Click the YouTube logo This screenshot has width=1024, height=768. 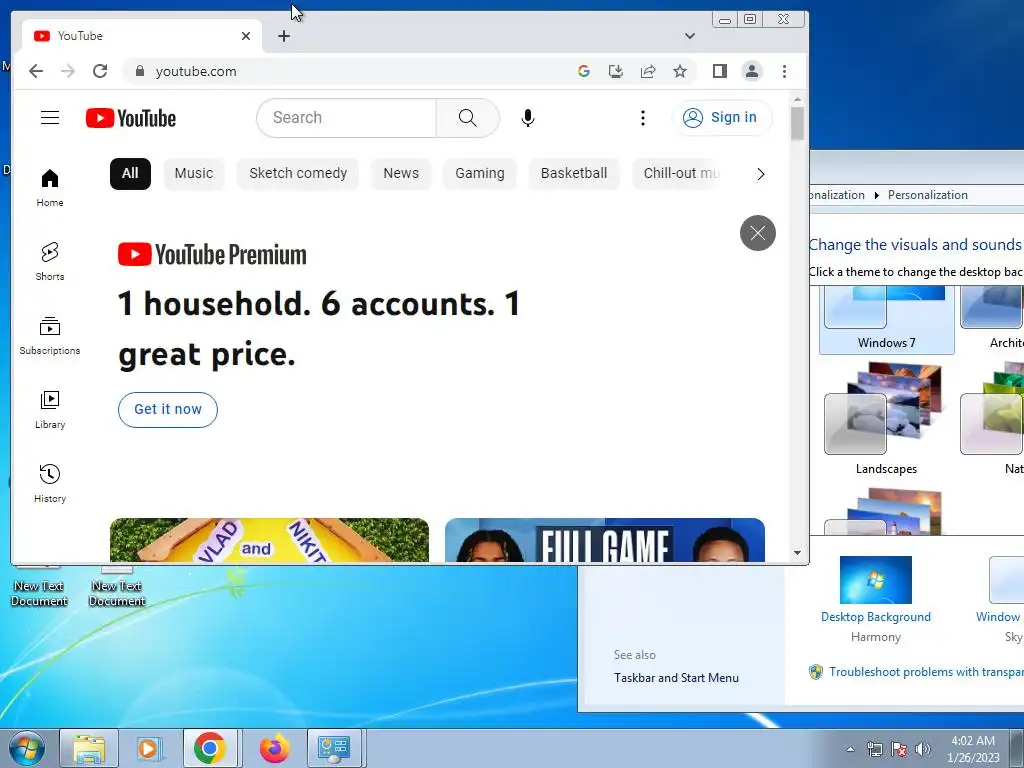coord(131,118)
